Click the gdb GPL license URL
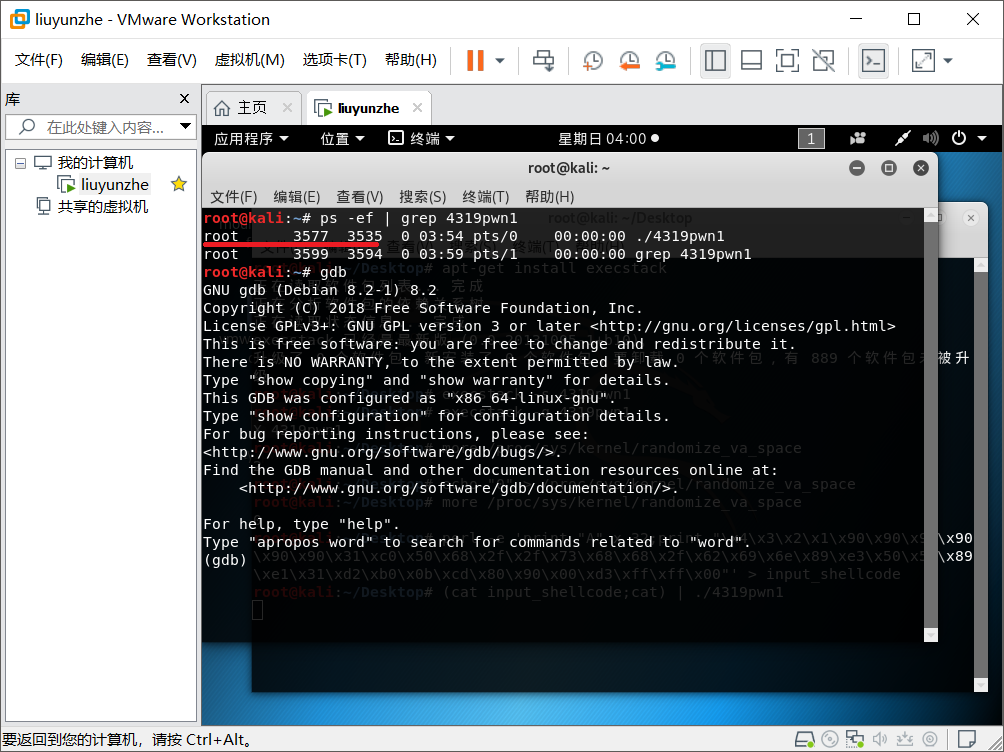This screenshot has height=752, width=1004. (x=743, y=326)
